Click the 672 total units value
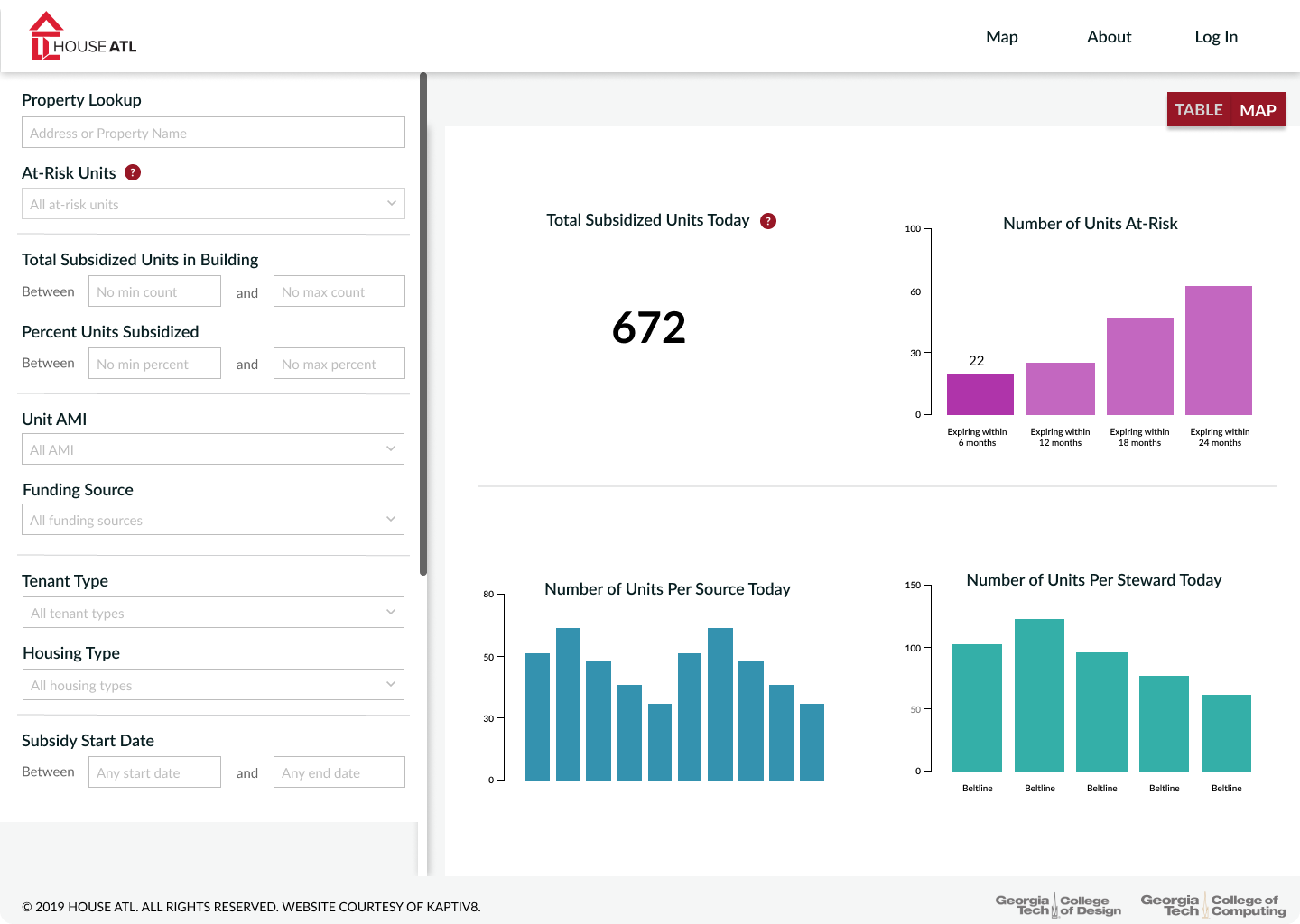This screenshot has height=924, width=1300. point(649,327)
